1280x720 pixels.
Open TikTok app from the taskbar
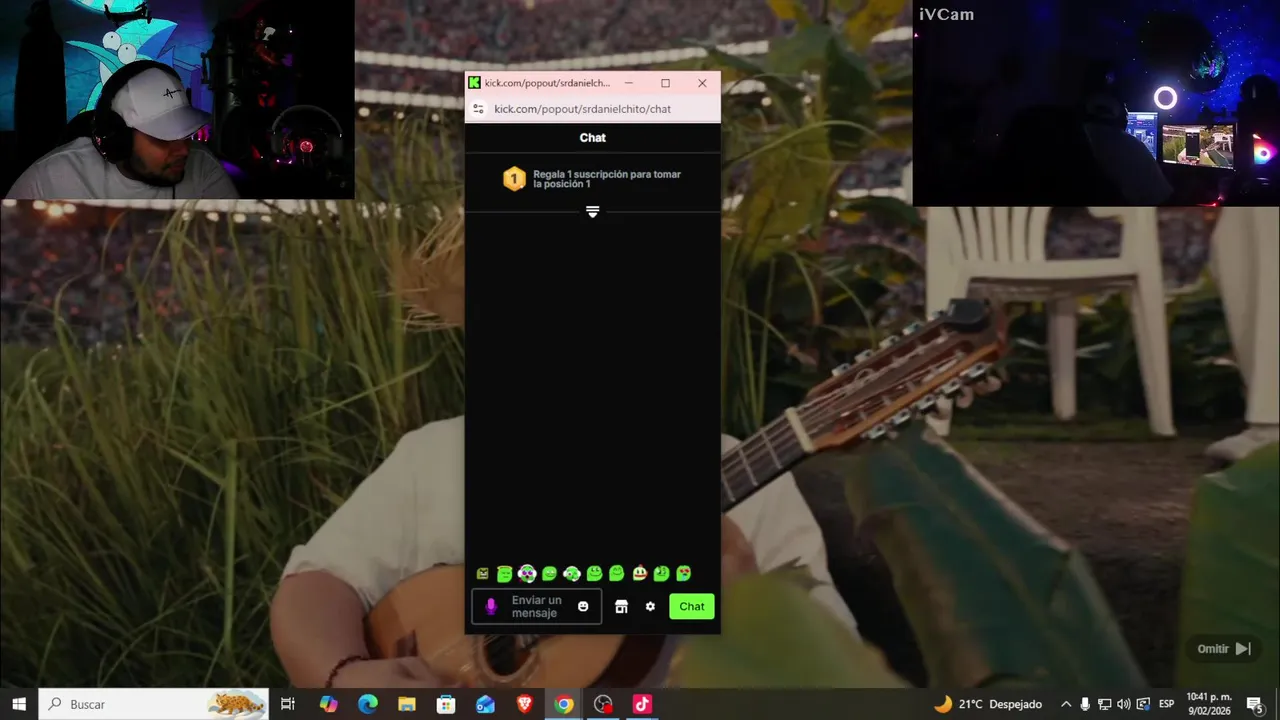pos(642,704)
